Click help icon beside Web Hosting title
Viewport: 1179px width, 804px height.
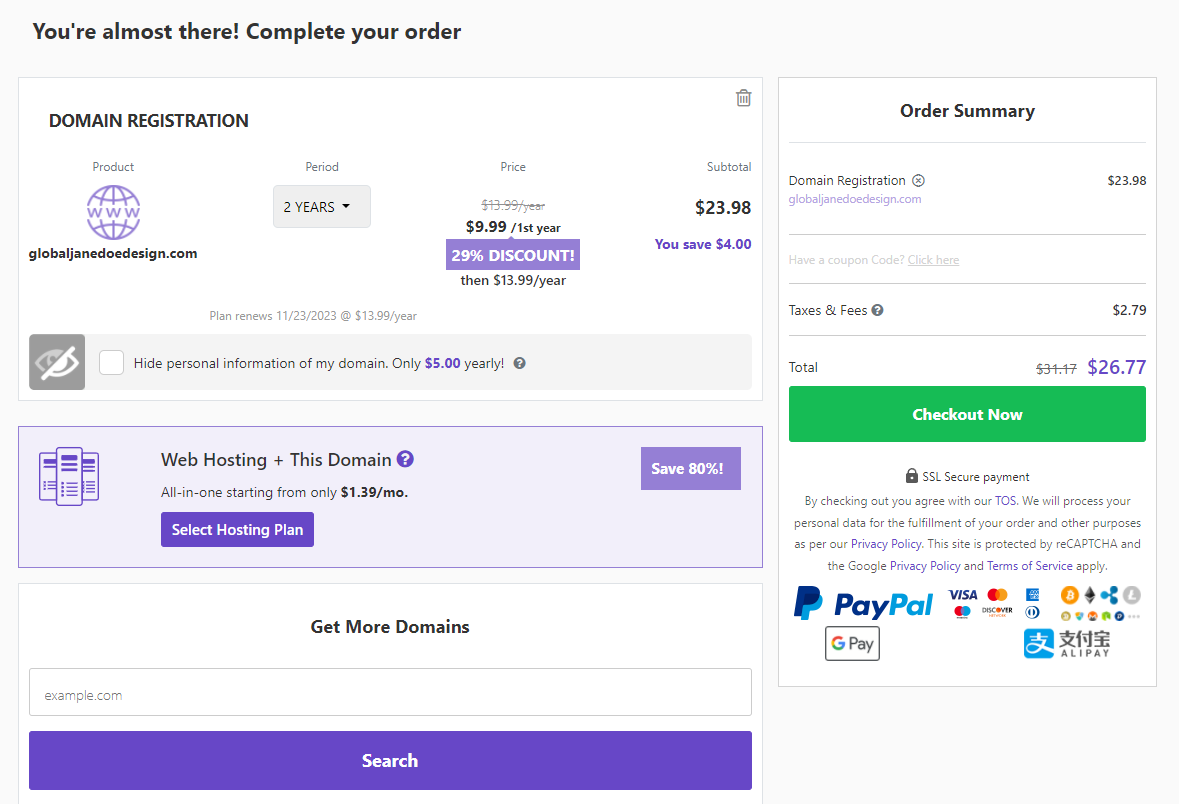click(405, 459)
